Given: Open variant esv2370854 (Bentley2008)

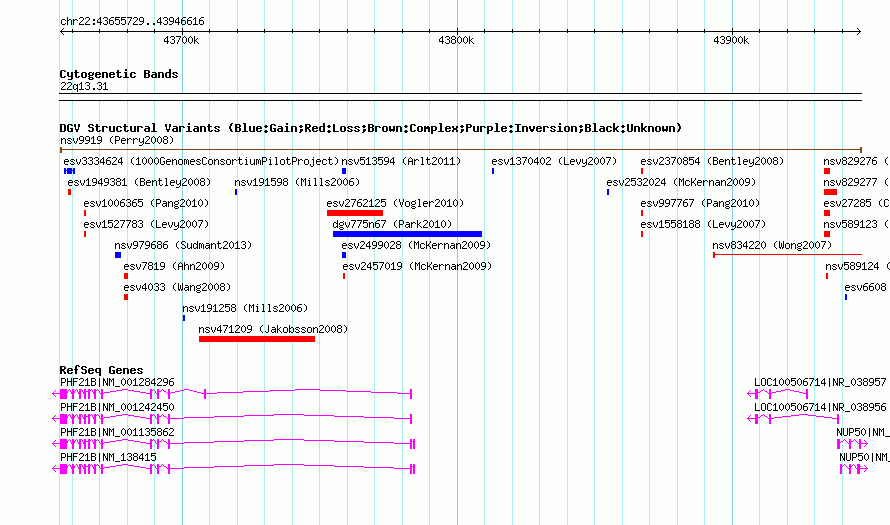Looking at the screenshot, I should pos(712,161).
